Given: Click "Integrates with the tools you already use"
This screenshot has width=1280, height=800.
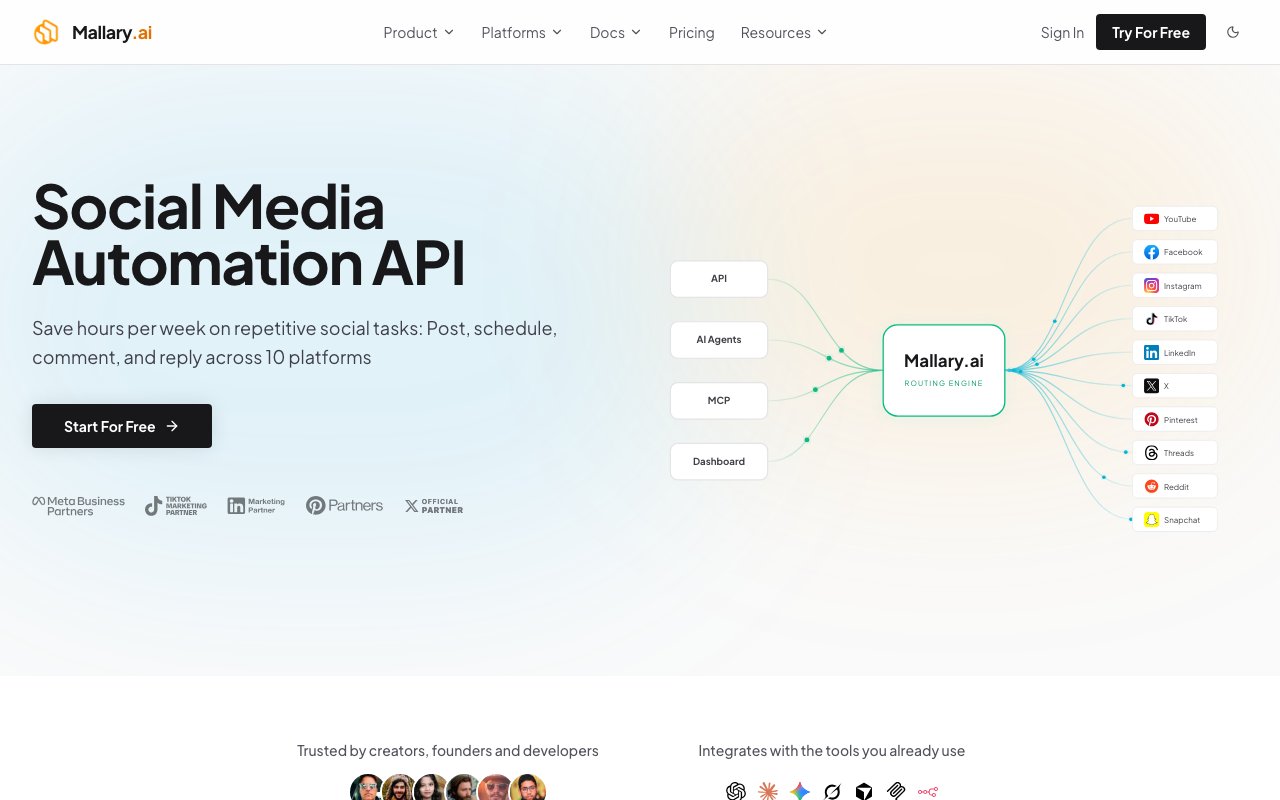Looking at the screenshot, I should [x=832, y=751].
